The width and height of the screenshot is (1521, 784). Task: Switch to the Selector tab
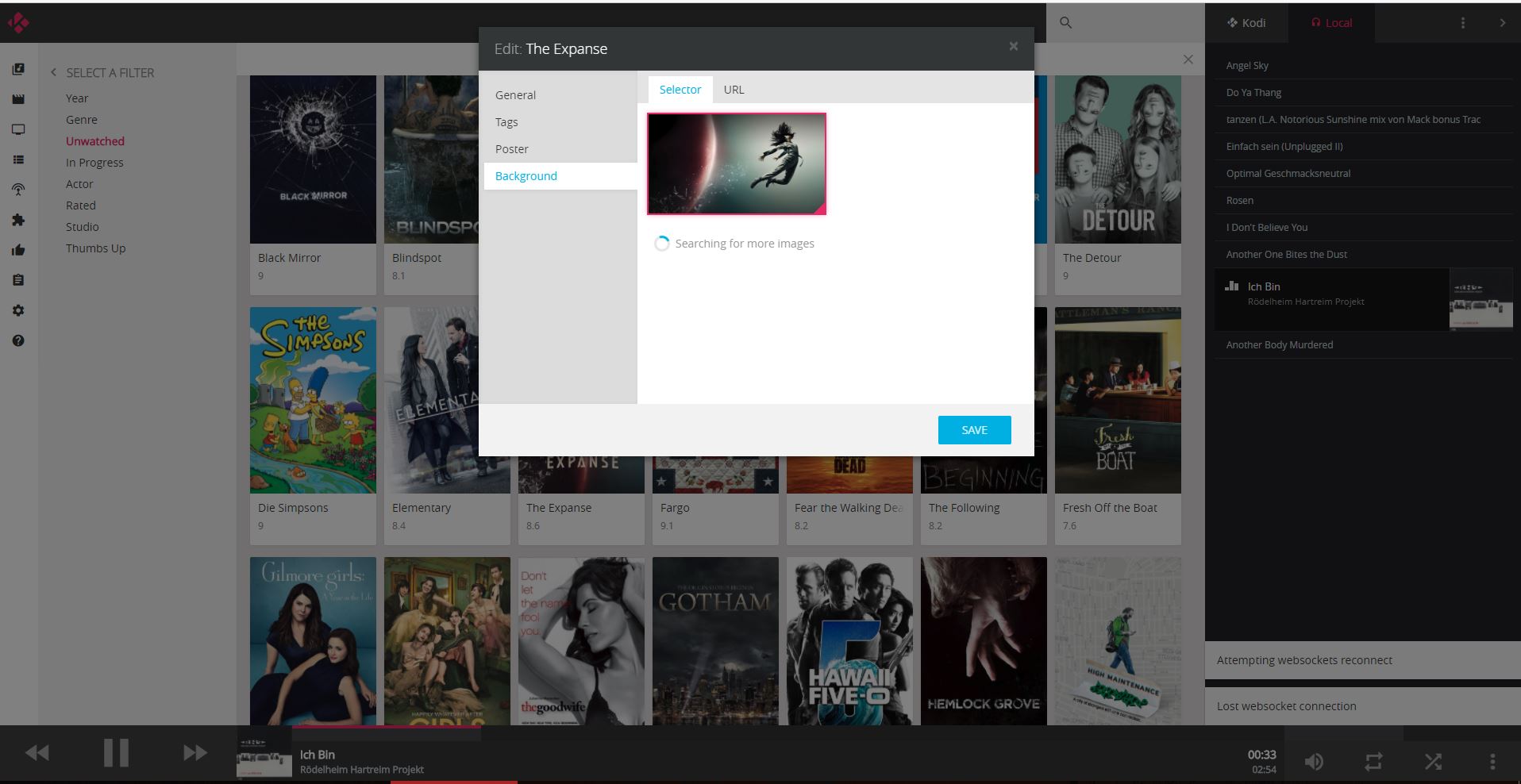[x=680, y=90]
